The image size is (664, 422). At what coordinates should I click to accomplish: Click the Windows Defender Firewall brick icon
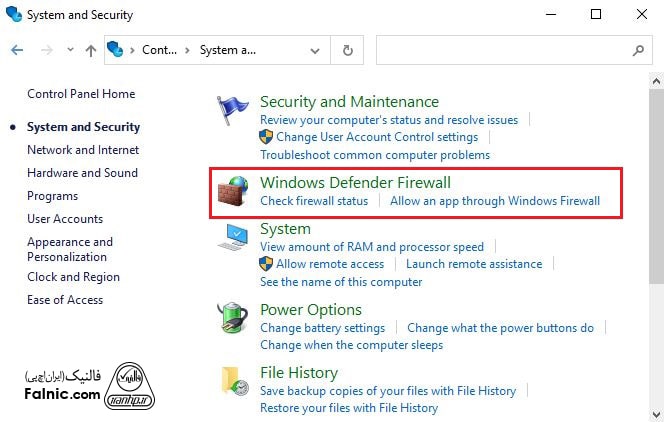(x=234, y=191)
